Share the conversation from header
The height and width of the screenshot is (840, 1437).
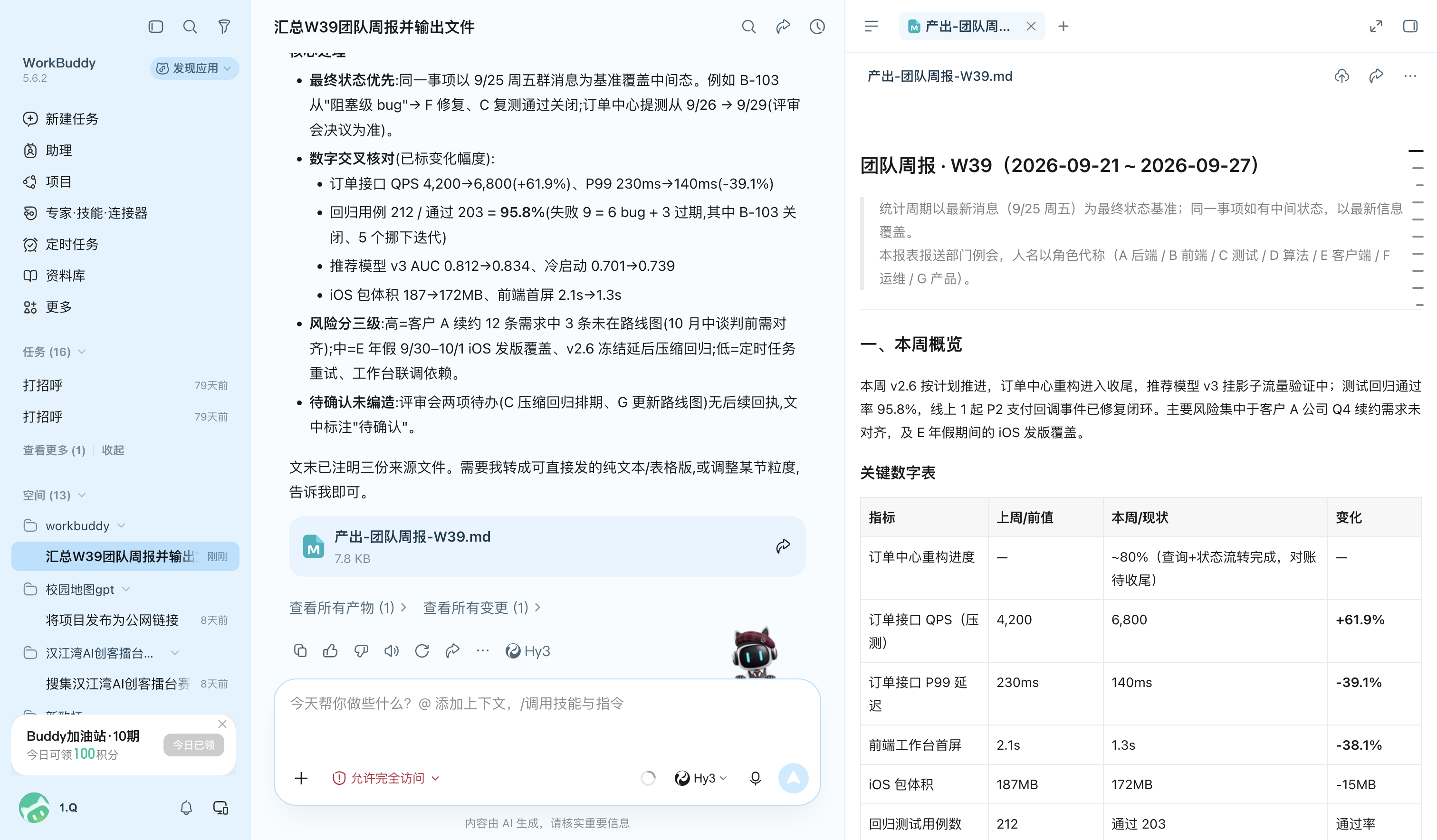[x=783, y=27]
